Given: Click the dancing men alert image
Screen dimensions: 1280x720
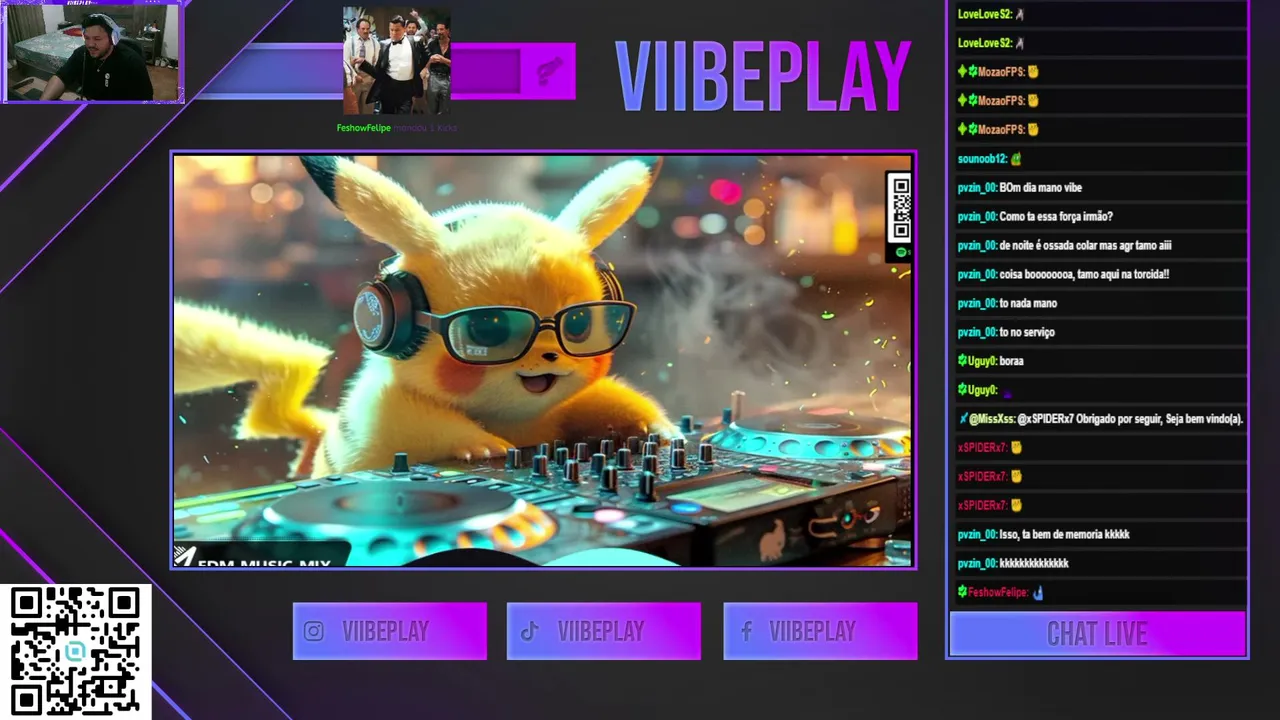Looking at the screenshot, I should [396, 61].
